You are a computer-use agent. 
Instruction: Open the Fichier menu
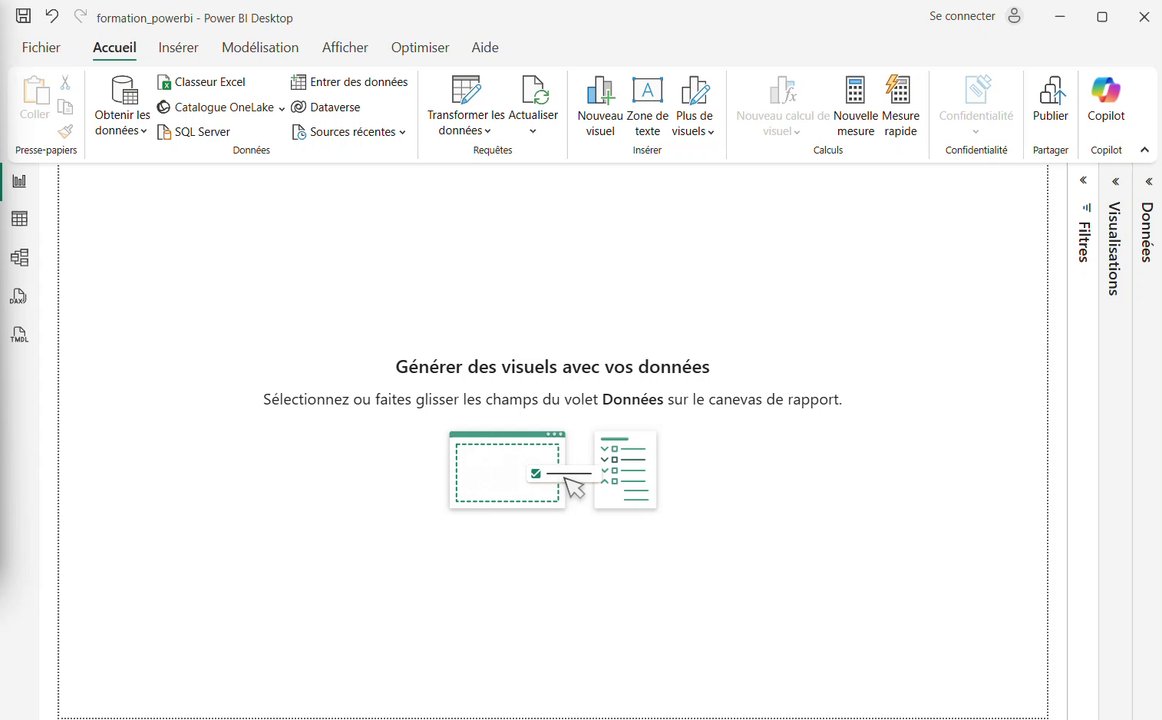41,47
